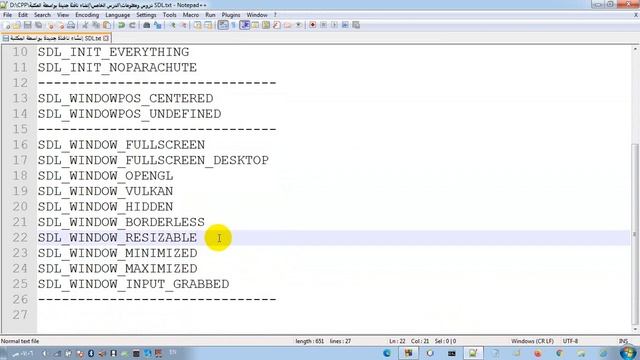Open the Window menu
The width and height of the screenshot is (640, 360).
[x=257, y=15]
